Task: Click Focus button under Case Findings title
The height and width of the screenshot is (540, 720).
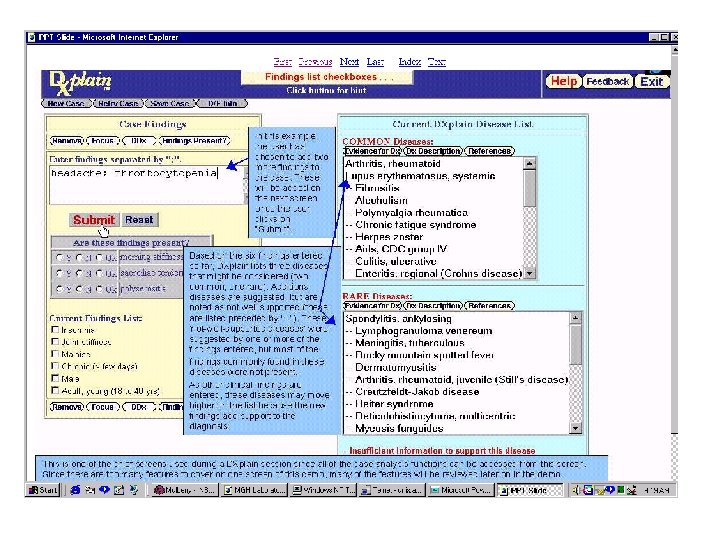Action: point(103,141)
